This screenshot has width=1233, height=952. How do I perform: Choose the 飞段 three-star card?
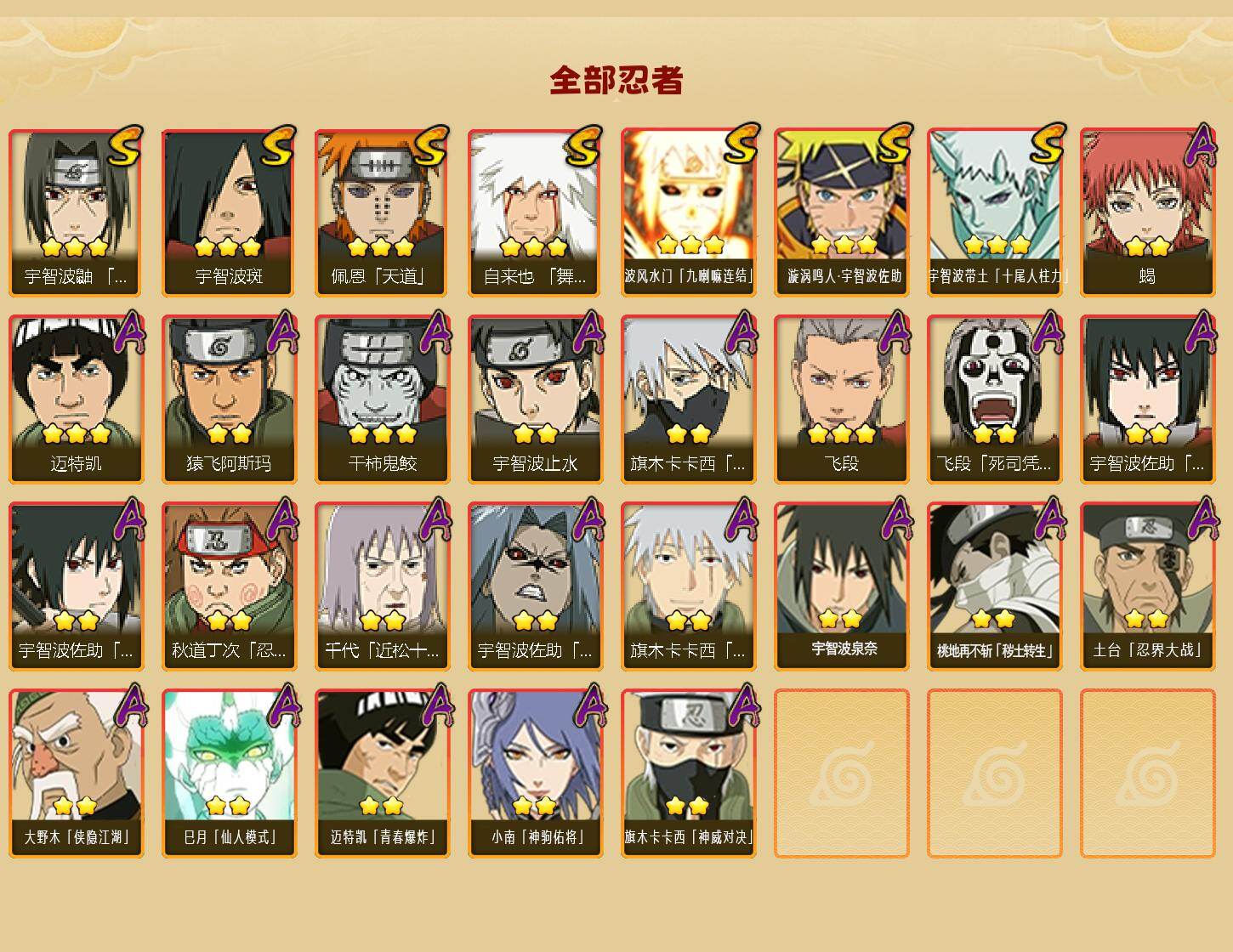tap(841, 399)
